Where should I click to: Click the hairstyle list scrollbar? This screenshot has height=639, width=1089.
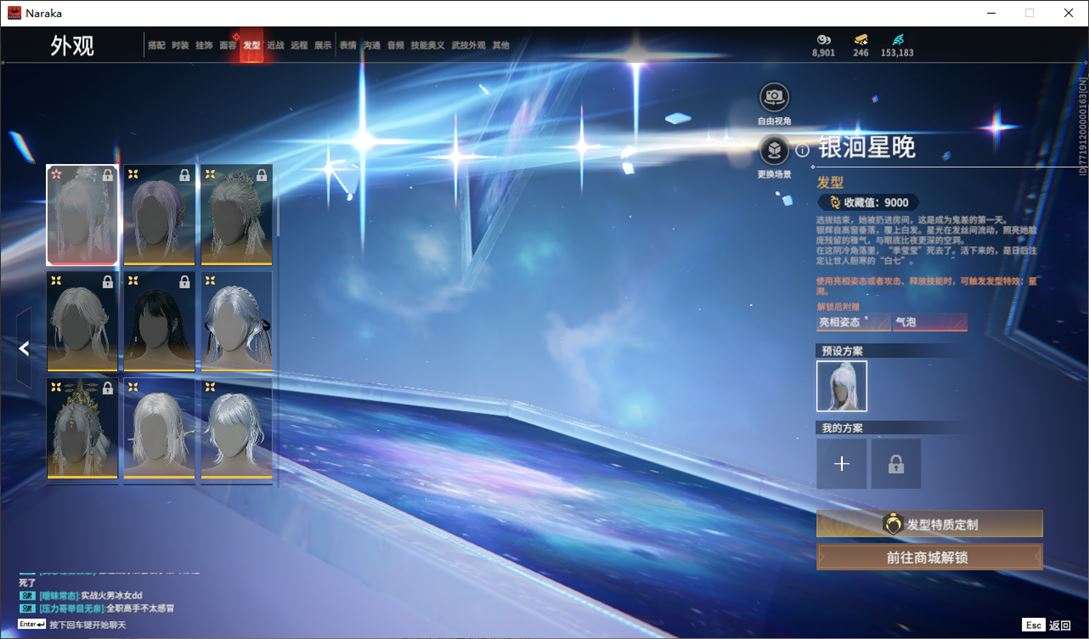coord(277,201)
